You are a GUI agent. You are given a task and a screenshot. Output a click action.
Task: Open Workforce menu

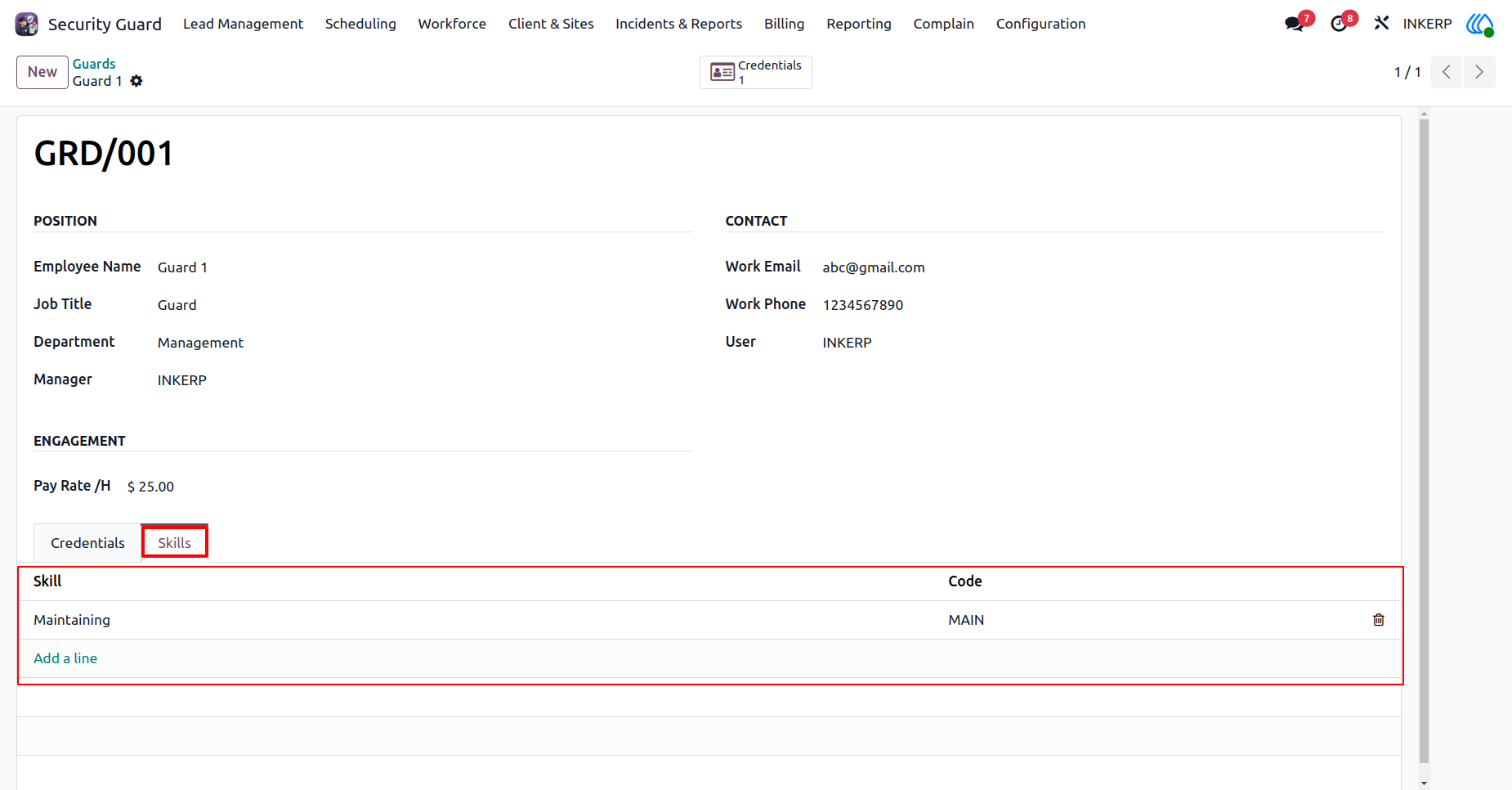pyautogui.click(x=452, y=24)
